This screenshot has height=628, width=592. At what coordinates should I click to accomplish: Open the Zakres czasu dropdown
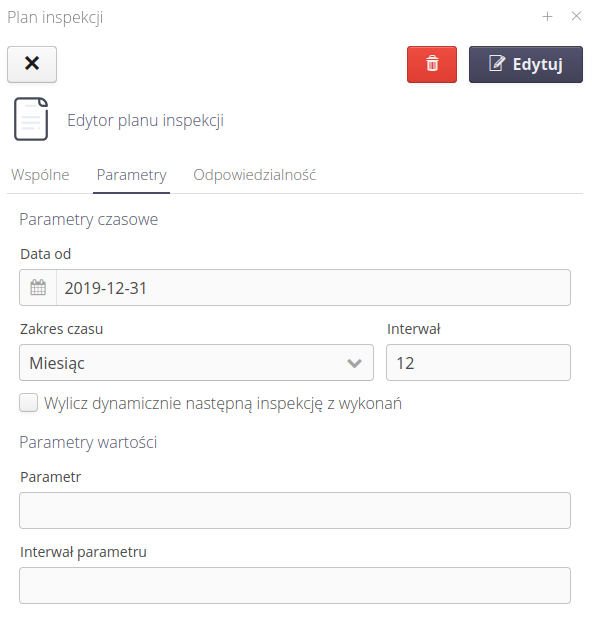(x=196, y=362)
